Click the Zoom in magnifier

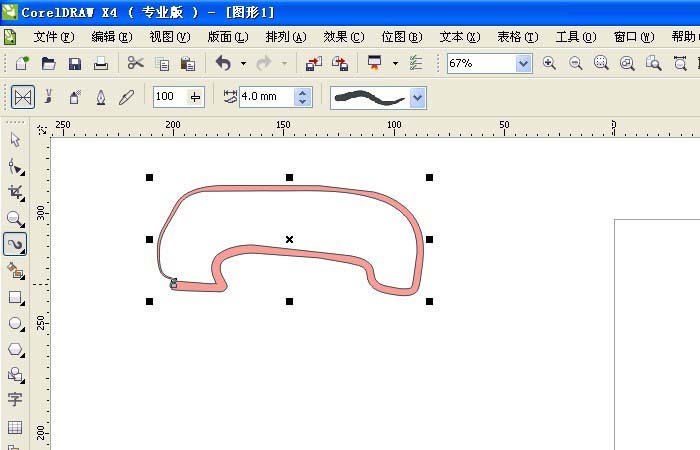[549, 63]
